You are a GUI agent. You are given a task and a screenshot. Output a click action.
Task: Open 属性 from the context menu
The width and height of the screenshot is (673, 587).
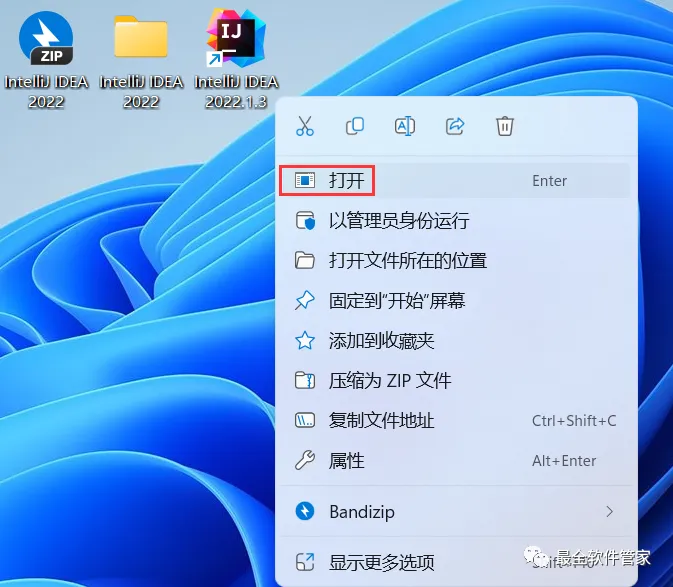455,460
